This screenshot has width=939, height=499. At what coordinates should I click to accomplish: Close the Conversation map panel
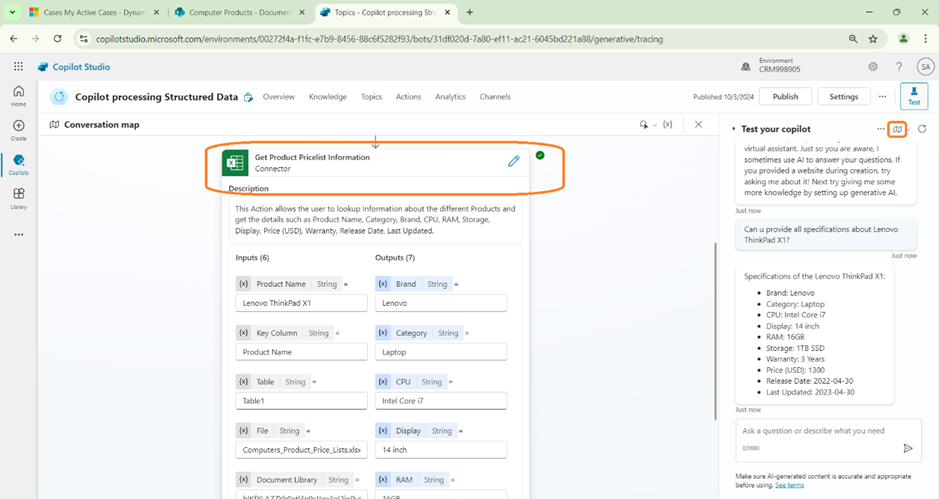pos(698,125)
